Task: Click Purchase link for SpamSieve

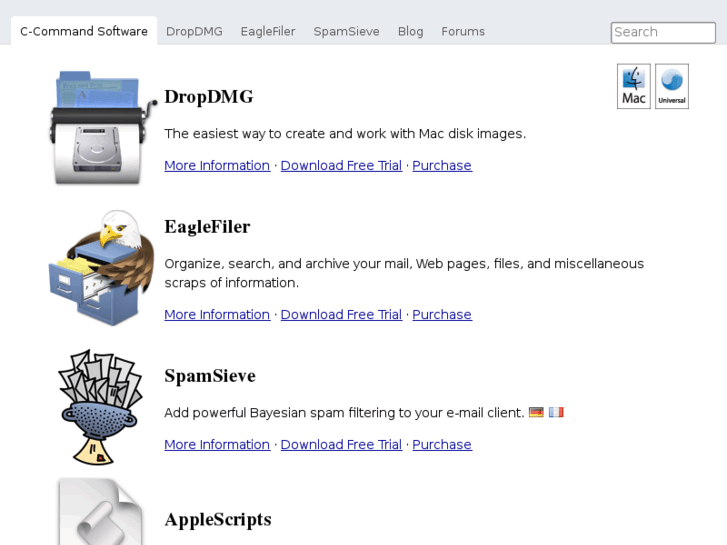Action: click(442, 444)
